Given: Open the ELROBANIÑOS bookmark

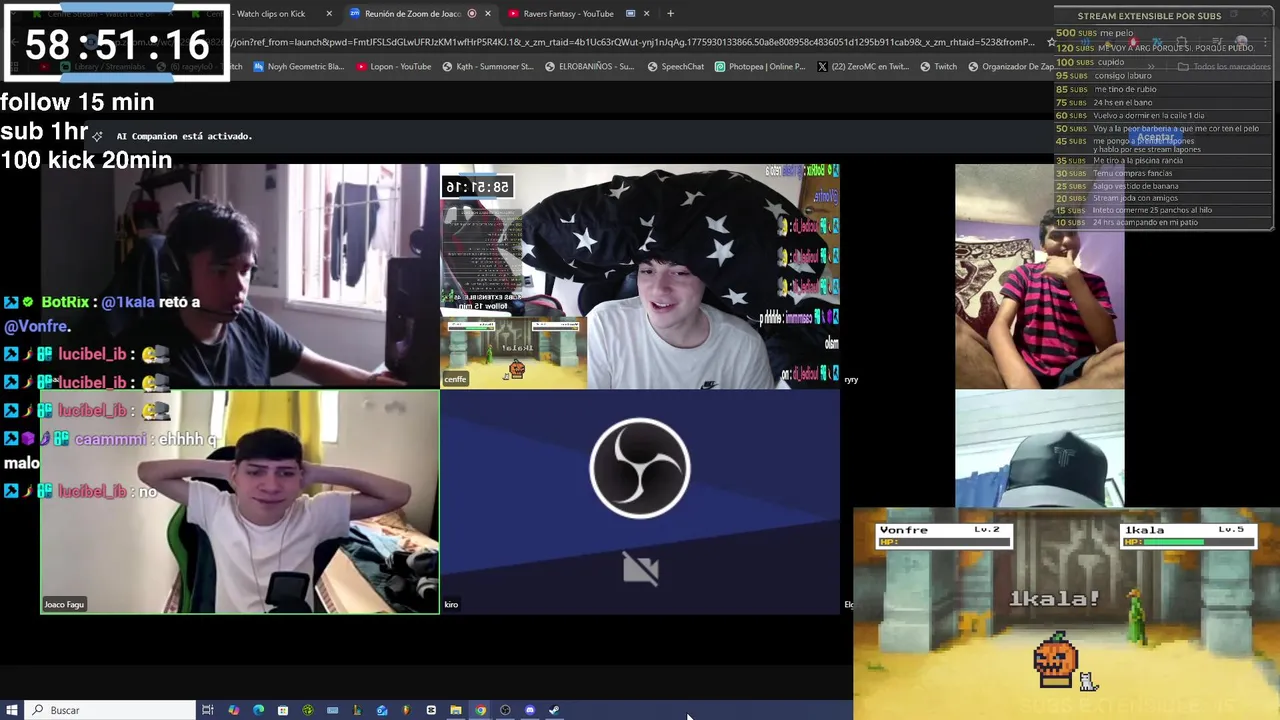Looking at the screenshot, I should (589, 67).
